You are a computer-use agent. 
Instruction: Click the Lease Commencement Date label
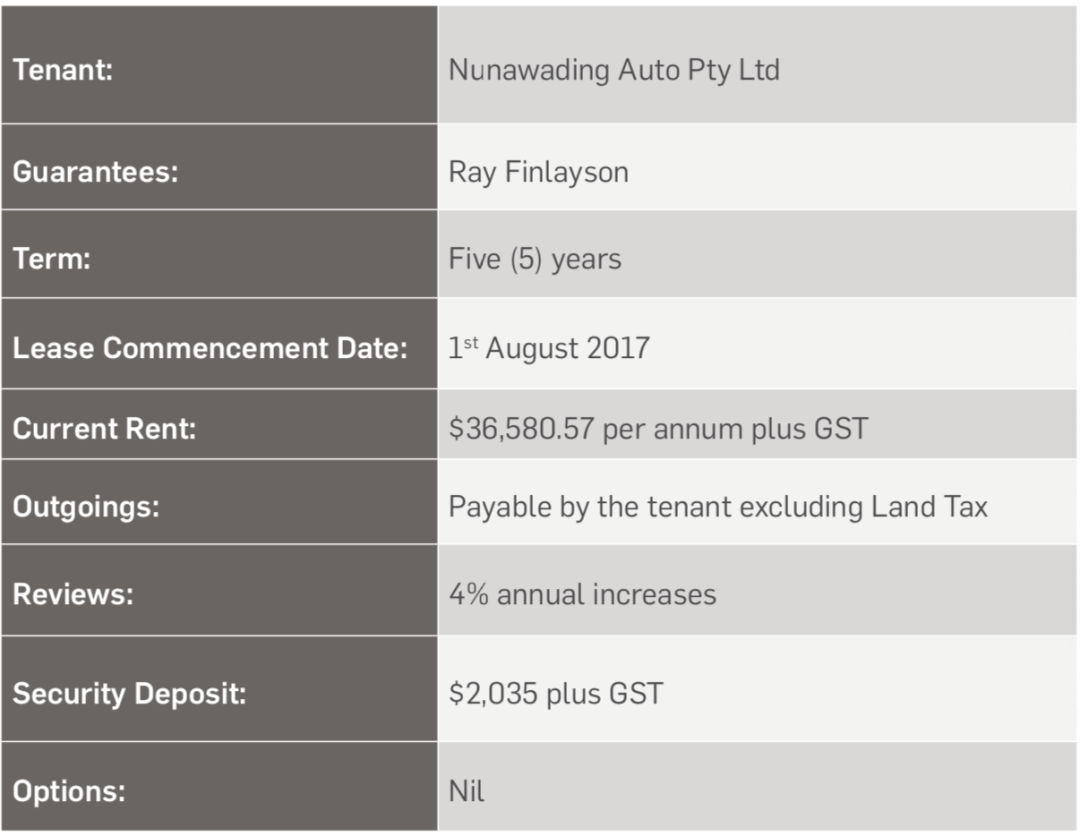pyautogui.click(x=210, y=348)
